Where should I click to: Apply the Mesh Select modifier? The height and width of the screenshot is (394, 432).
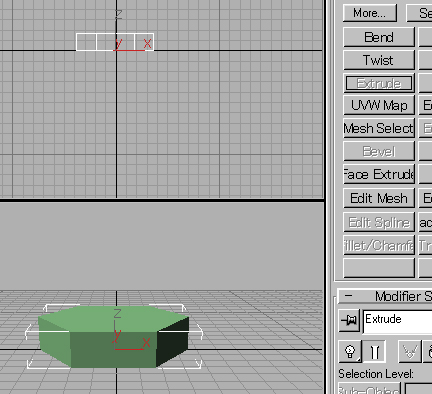point(379,128)
